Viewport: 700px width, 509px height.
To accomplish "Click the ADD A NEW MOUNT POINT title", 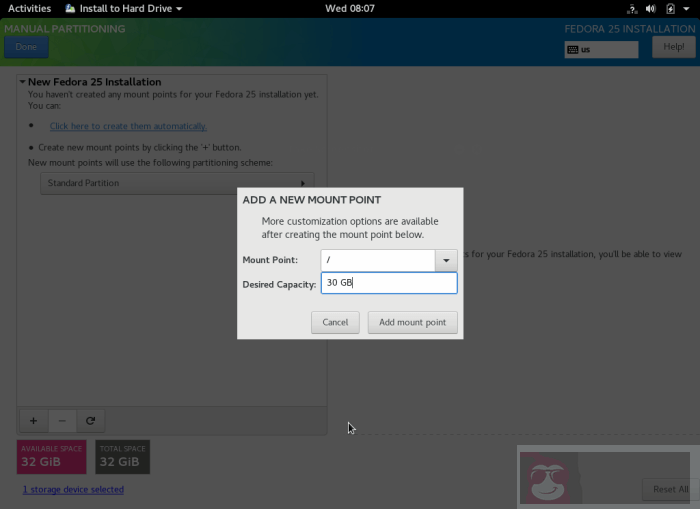I will point(312,200).
